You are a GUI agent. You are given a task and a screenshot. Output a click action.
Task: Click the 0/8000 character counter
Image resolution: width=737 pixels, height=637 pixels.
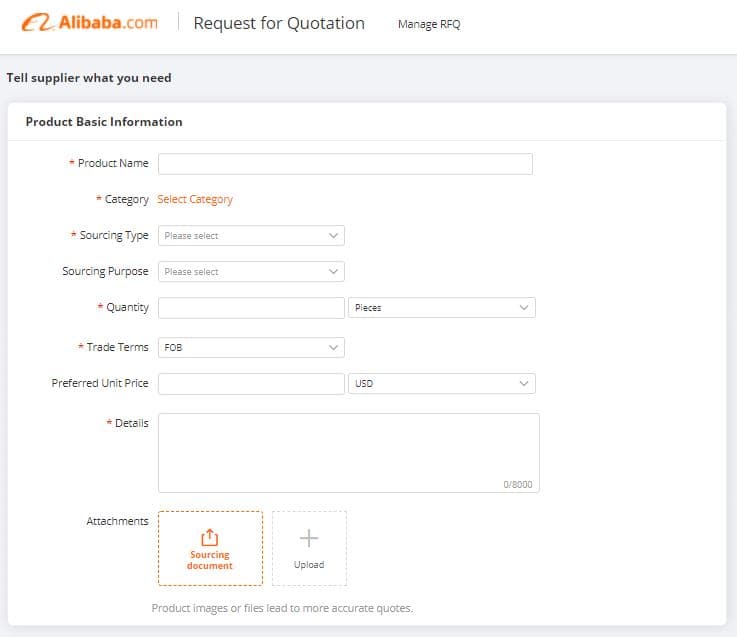518,484
